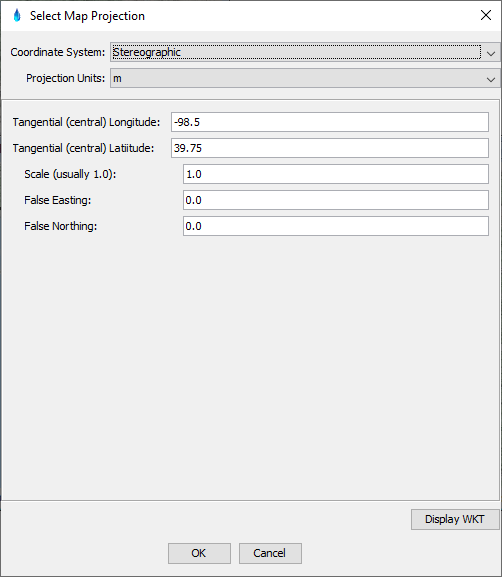Activate the False Northing text field
The height and width of the screenshot is (577, 502).
tap(336, 226)
